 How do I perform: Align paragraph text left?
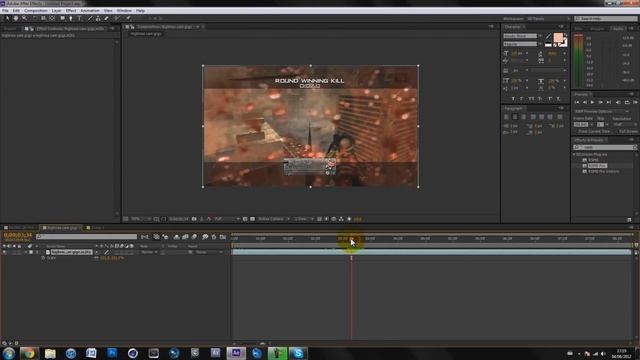pos(507,117)
